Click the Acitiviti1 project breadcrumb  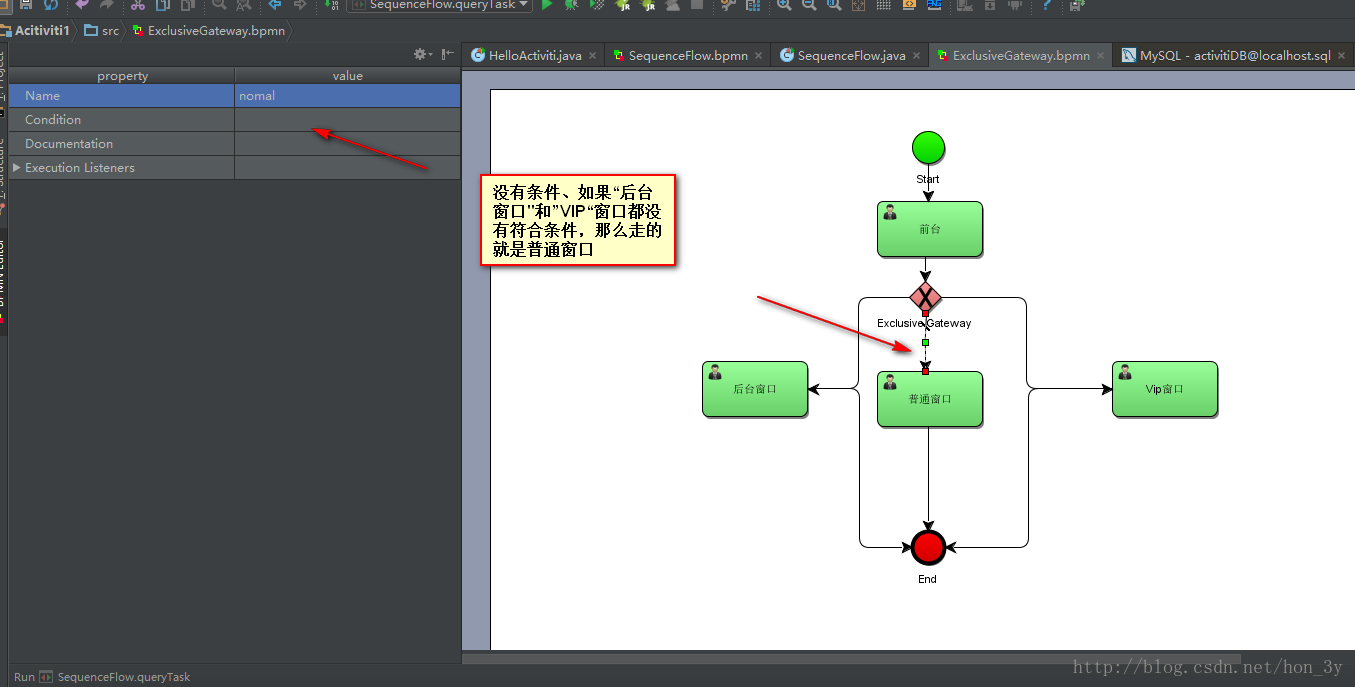[x=35, y=31]
